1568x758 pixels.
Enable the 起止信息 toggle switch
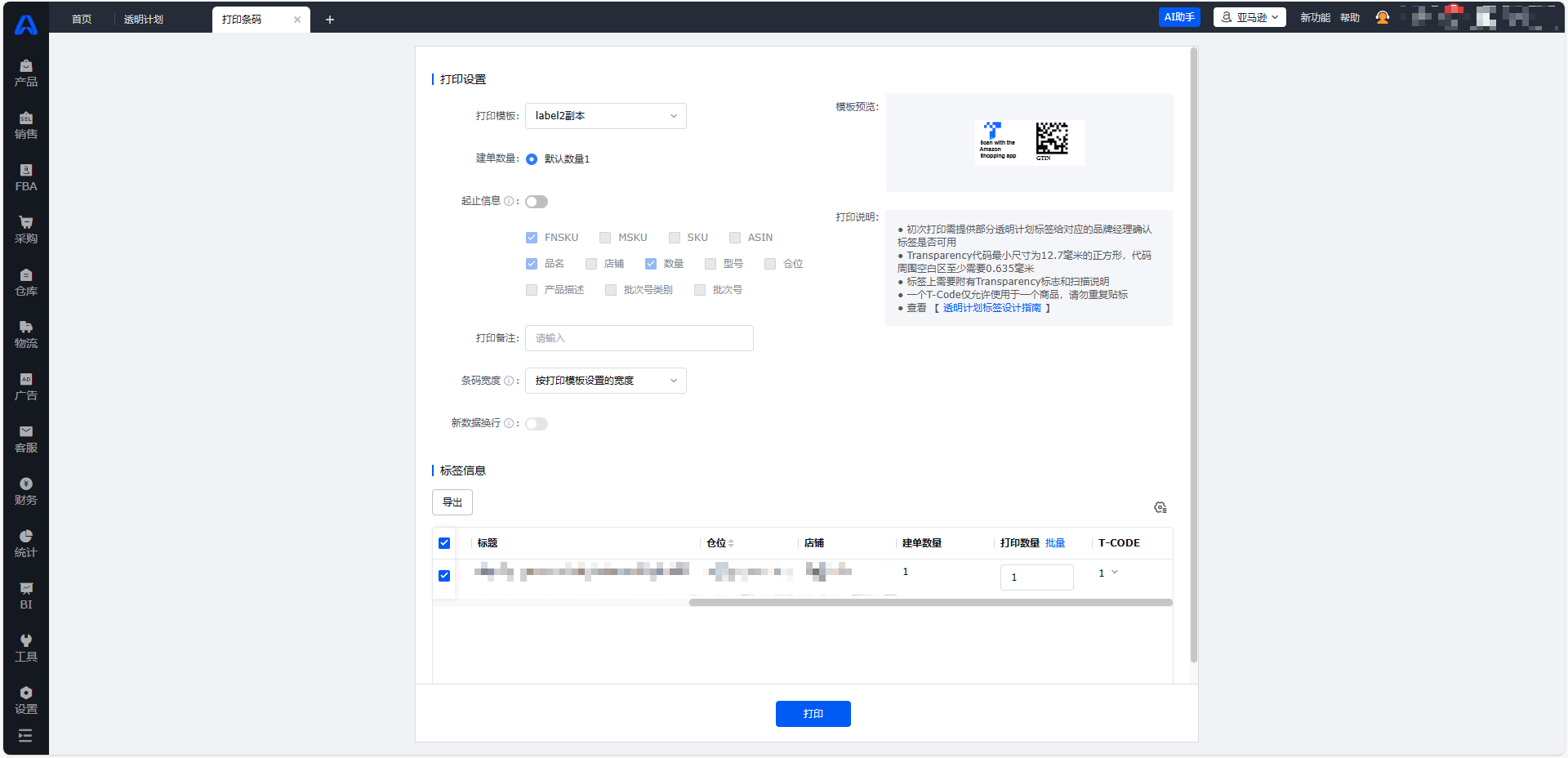click(x=537, y=202)
